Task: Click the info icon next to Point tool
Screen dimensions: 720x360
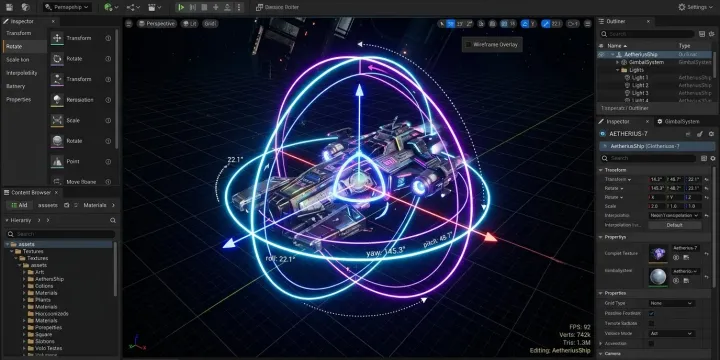Action: coord(108,162)
